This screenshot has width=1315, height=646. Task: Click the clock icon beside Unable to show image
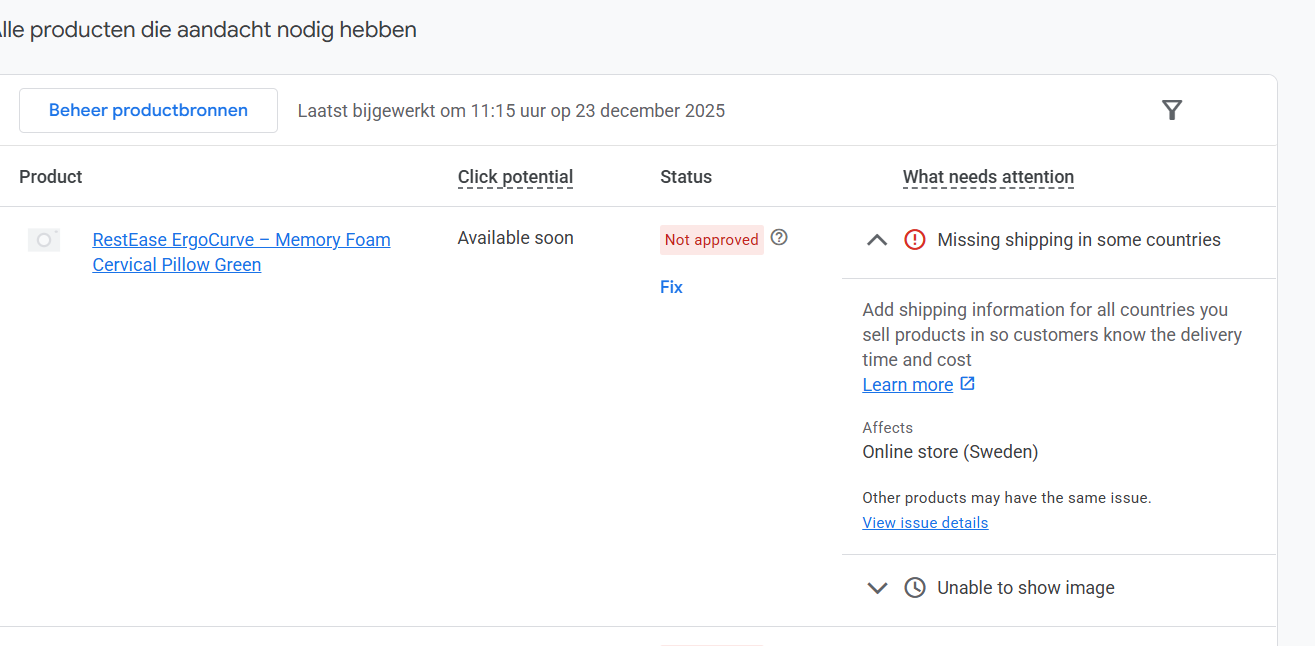click(915, 588)
